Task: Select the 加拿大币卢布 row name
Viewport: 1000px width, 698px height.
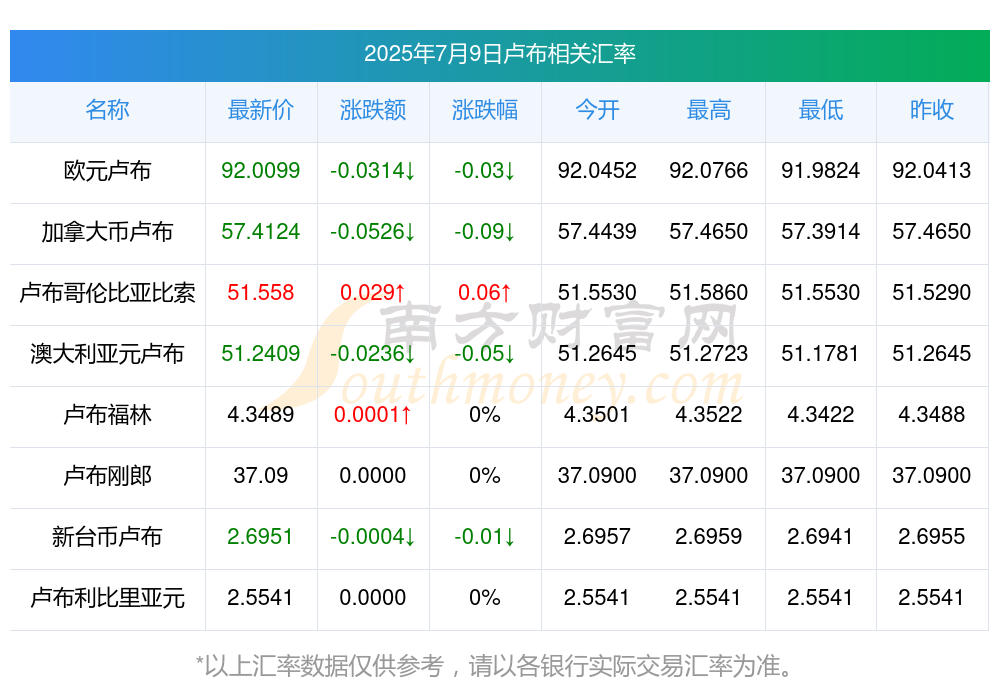Action: click(x=107, y=232)
